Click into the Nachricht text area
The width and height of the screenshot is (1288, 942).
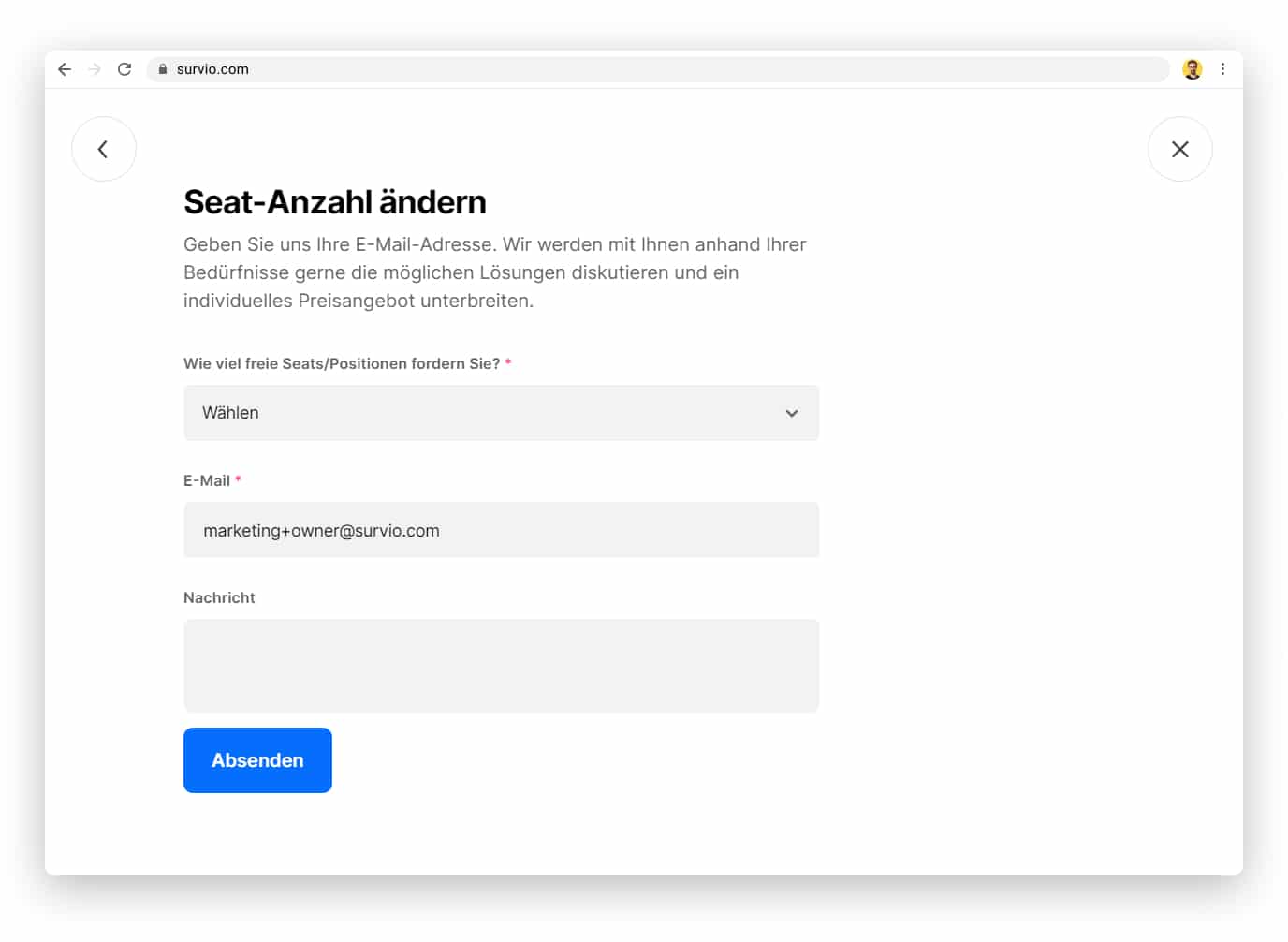coord(501,665)
